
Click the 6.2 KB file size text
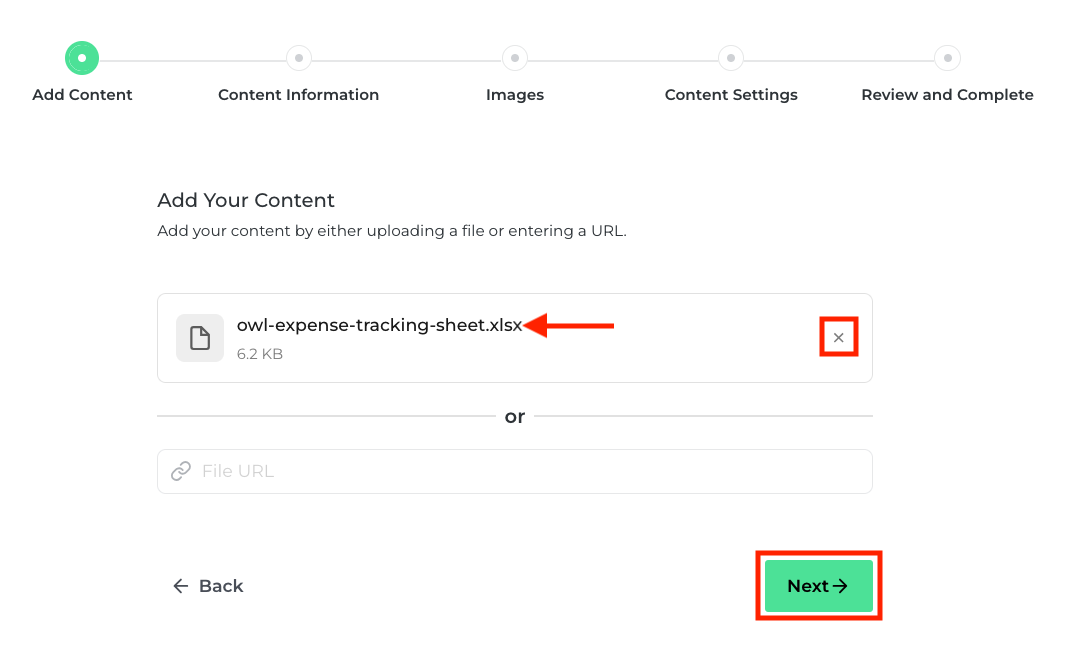[260, 354]
